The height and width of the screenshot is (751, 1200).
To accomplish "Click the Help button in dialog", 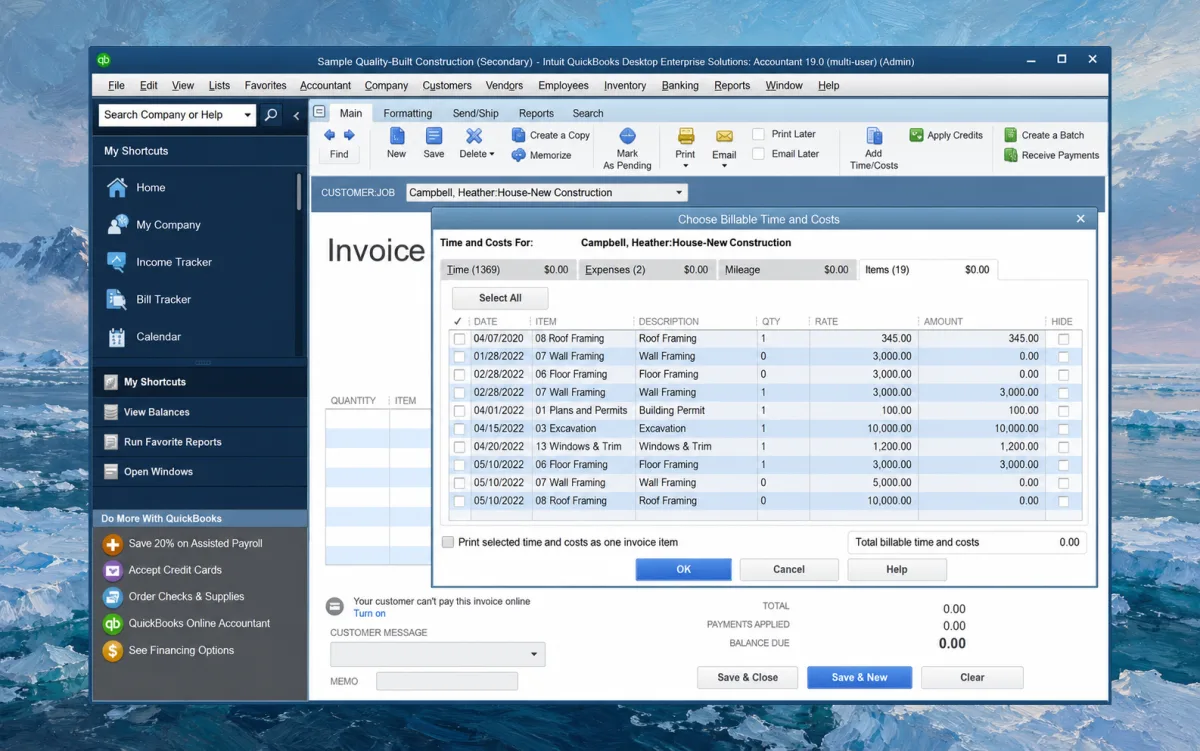I will point(897,569).
